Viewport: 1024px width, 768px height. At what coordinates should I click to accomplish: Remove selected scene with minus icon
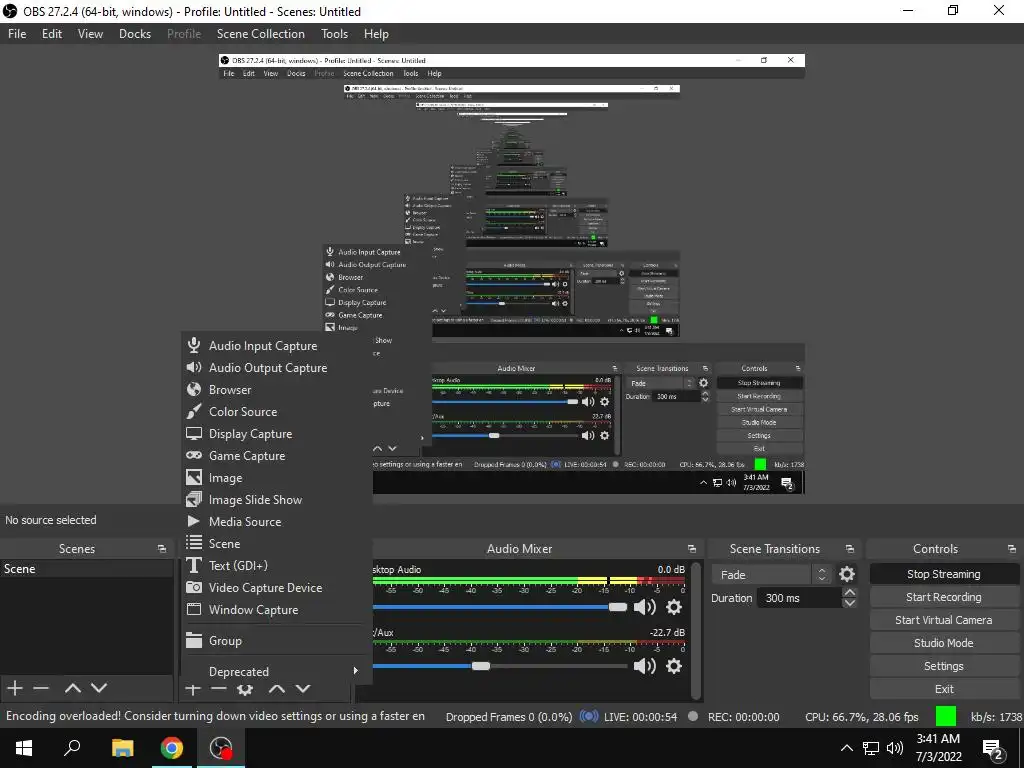point(41,688)
